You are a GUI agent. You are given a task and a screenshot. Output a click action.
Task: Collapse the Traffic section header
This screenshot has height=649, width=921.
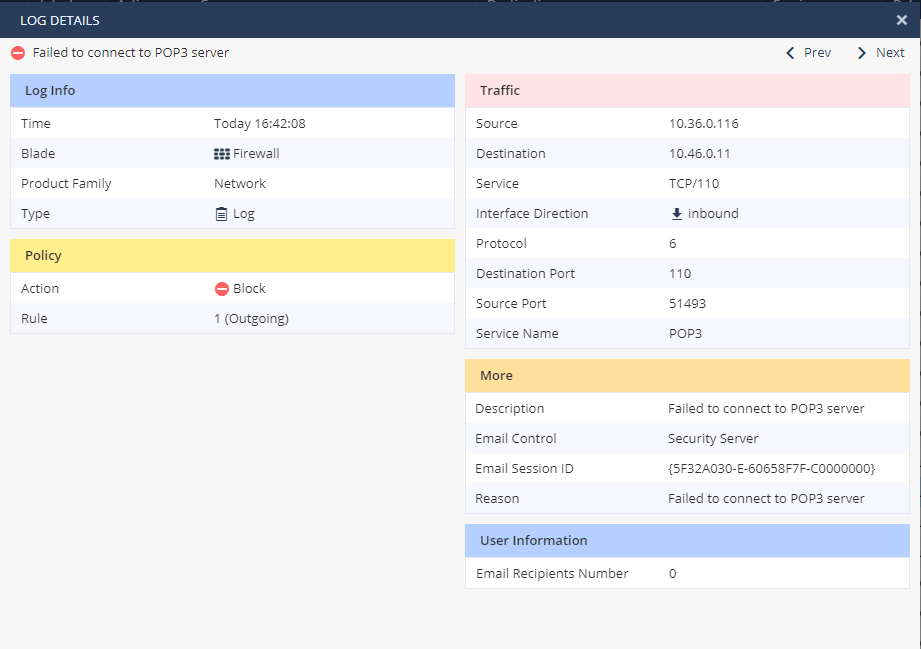[x=687, y=90]
